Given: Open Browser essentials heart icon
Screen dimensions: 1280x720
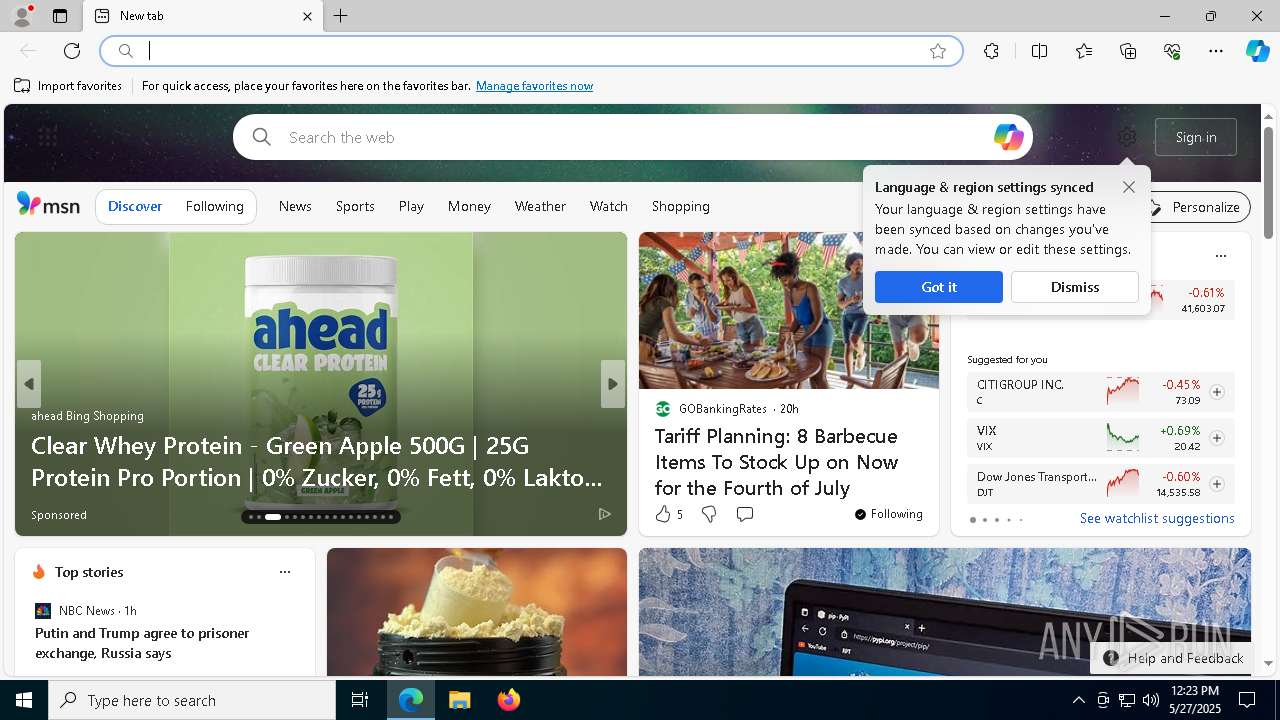Looking at the screenshot, I should (1172, 51).
